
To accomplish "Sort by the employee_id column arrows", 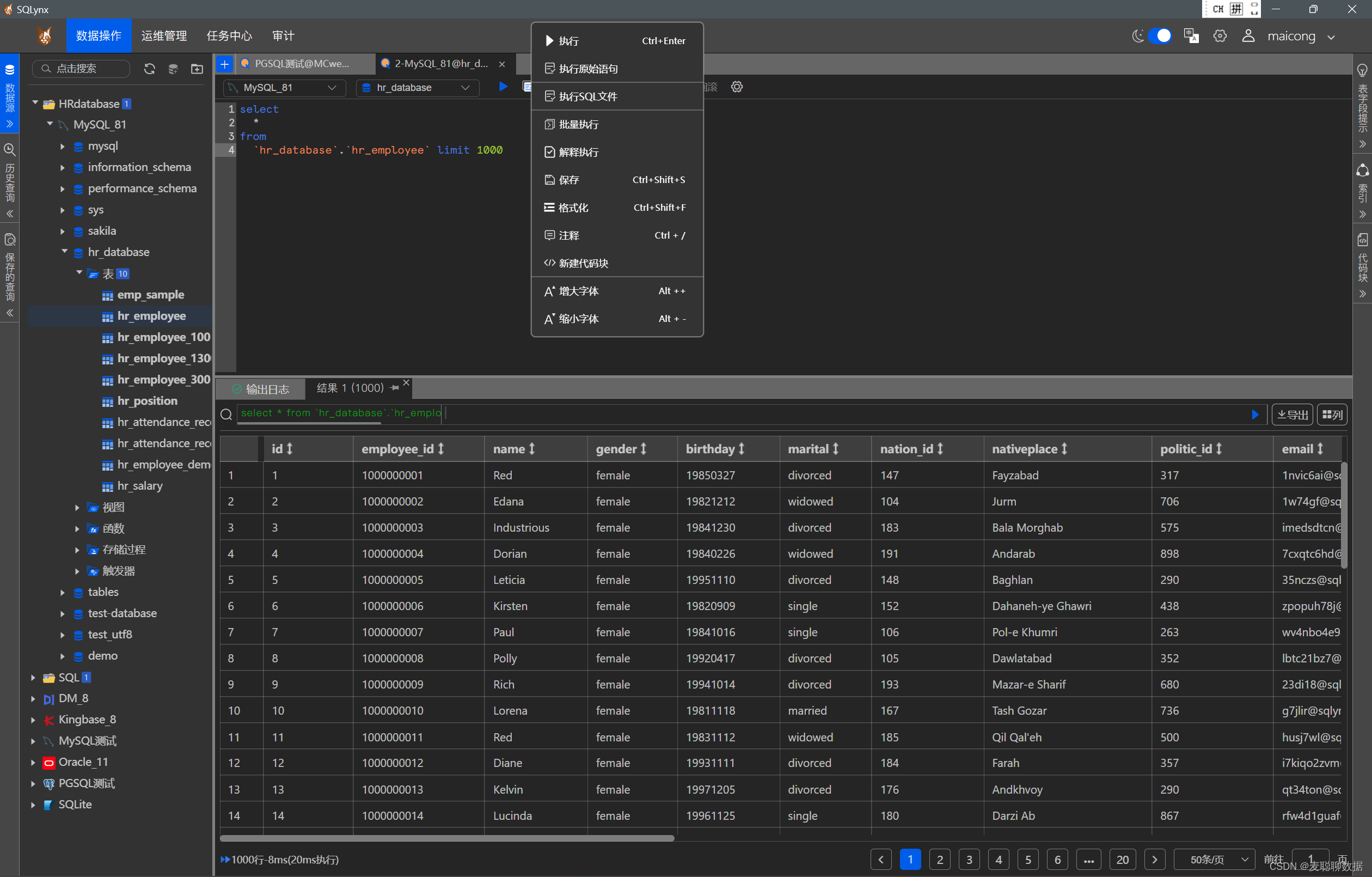I will 441,449.
